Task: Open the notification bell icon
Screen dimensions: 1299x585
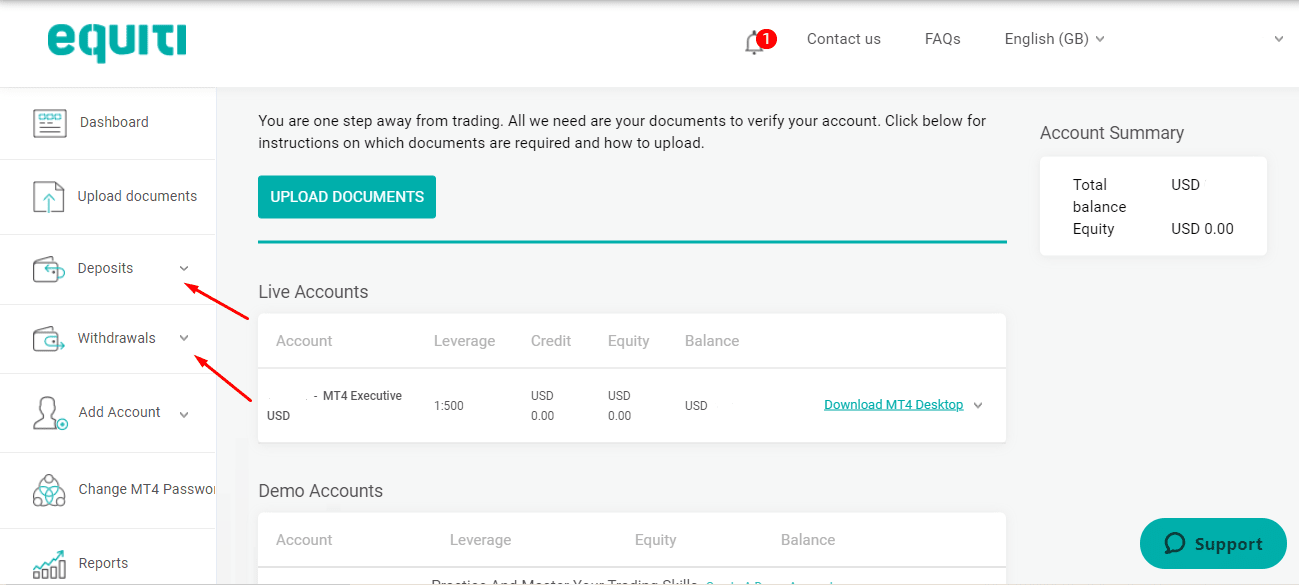Action: coord(754,43)
